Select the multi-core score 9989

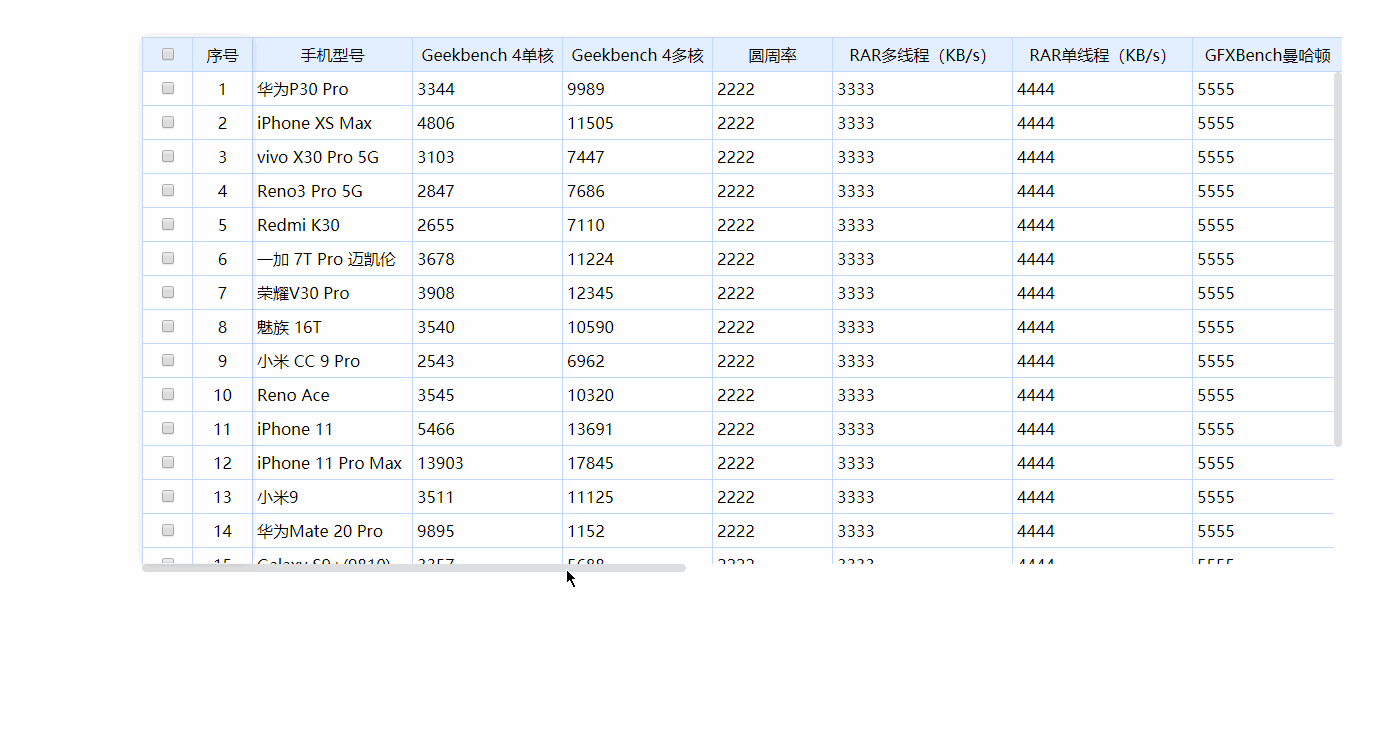[x=637, y=89]
